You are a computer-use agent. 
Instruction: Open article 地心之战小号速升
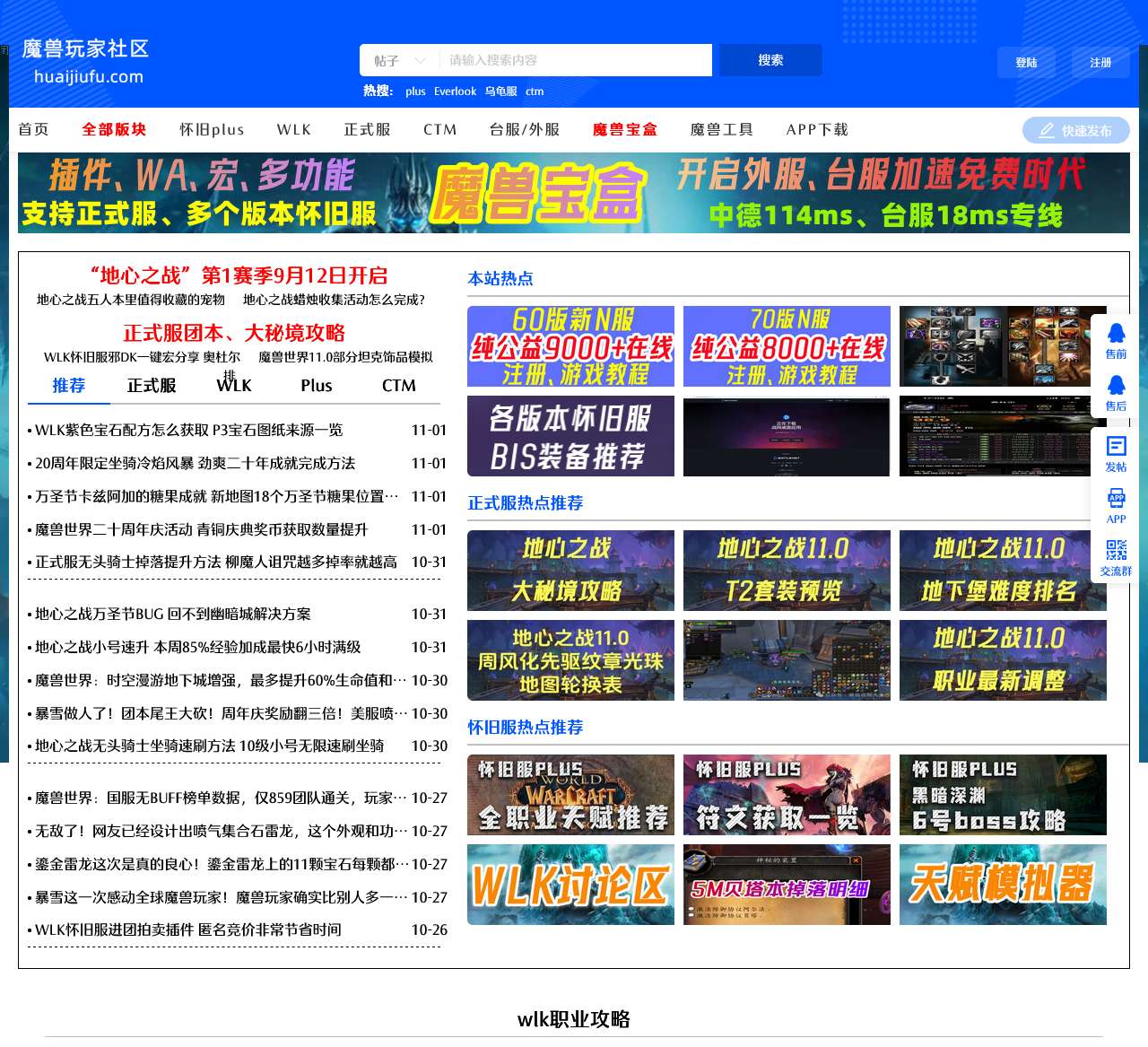(198, 647)
